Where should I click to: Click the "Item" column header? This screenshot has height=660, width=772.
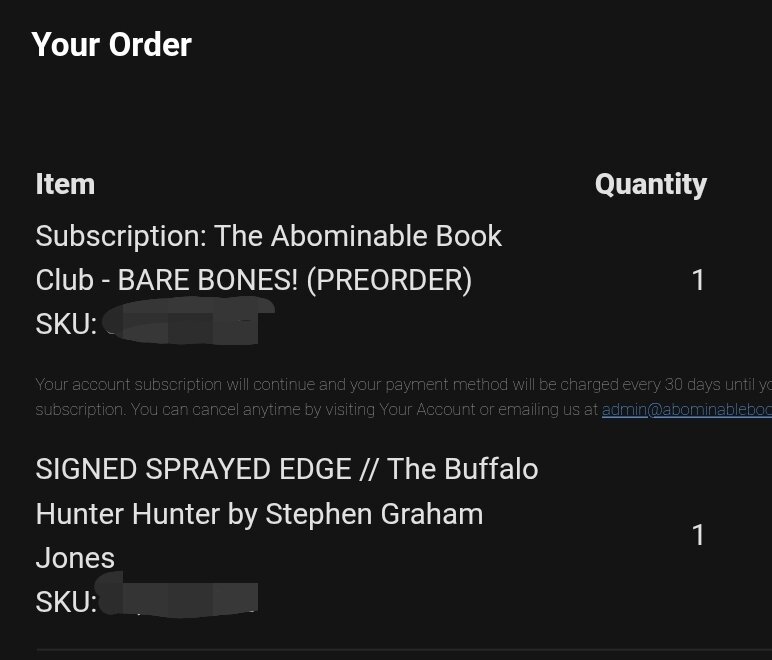65,184
